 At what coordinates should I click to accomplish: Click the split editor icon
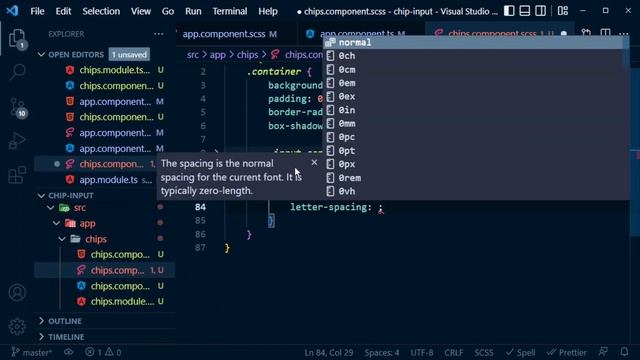pyautogui.click(x=605, y=33)
